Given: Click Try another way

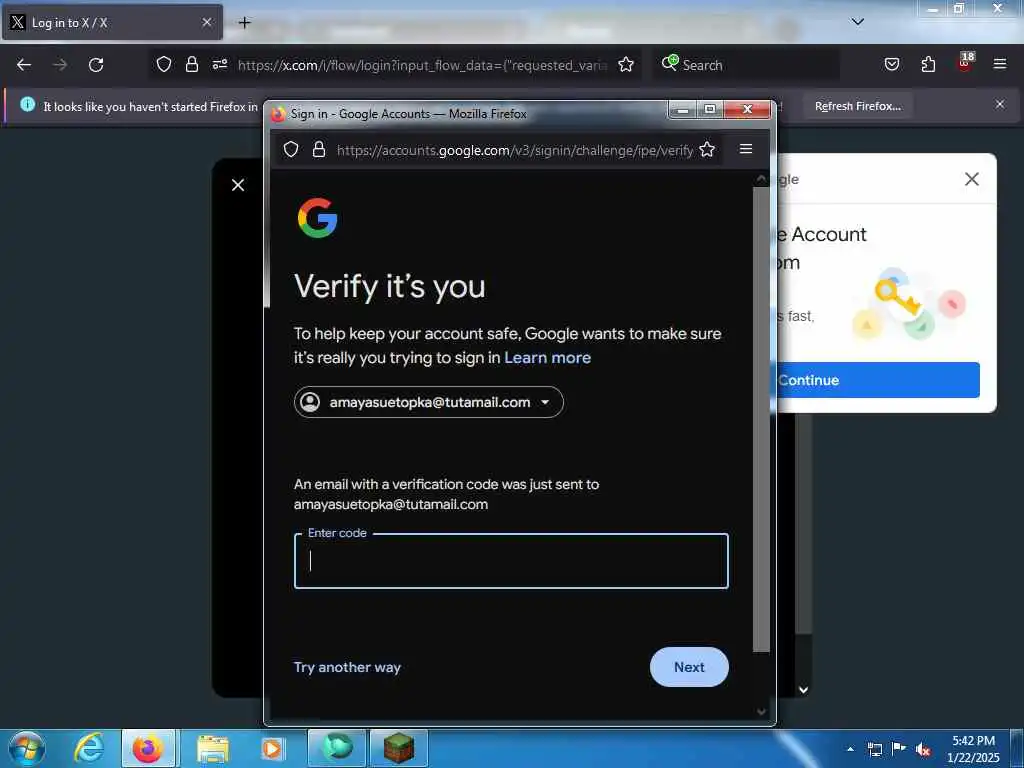Looking at the screenshot, I should (347, 667).
